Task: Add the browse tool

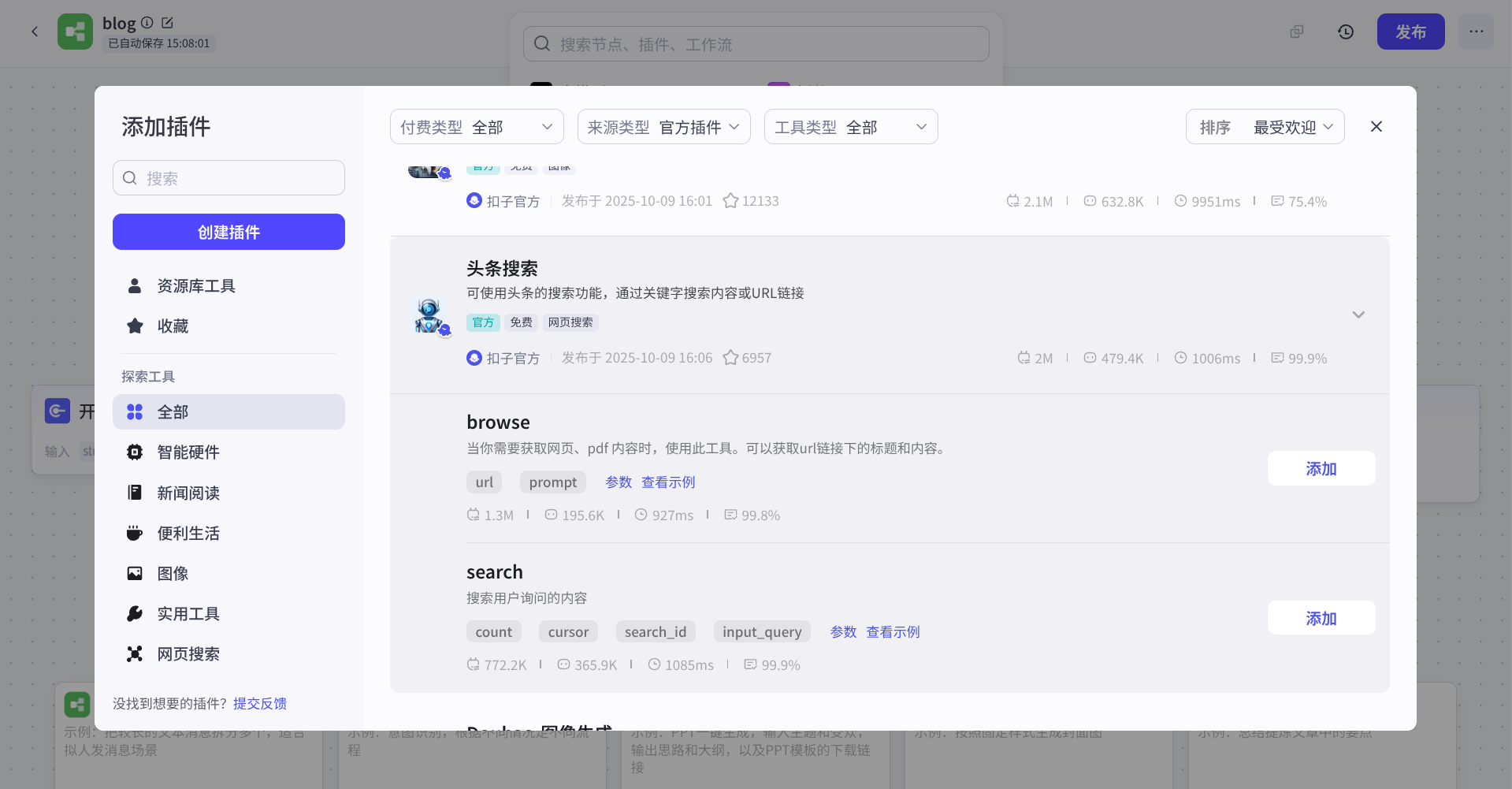Action: tap(1321, 469)
